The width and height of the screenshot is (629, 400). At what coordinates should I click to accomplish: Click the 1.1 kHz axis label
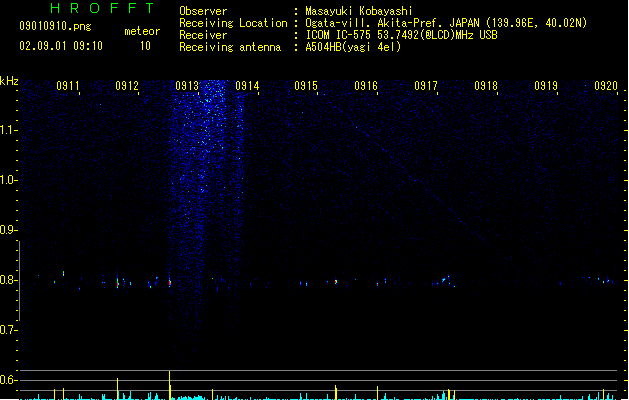[8, 130]
